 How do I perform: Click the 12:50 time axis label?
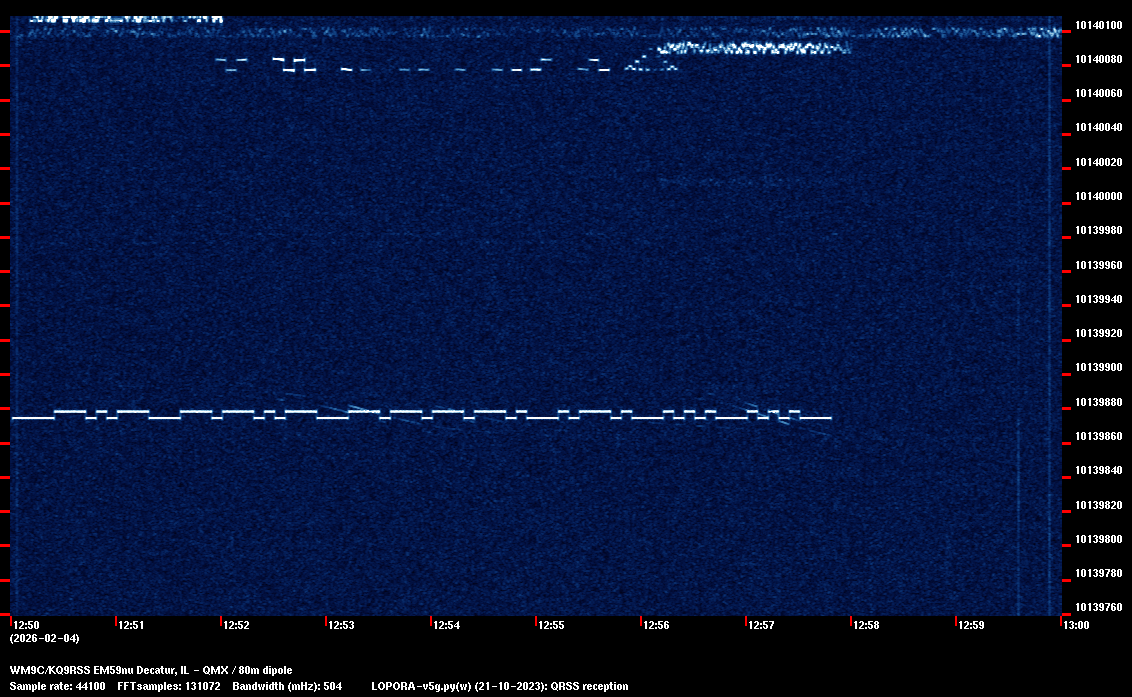[28, 625]
